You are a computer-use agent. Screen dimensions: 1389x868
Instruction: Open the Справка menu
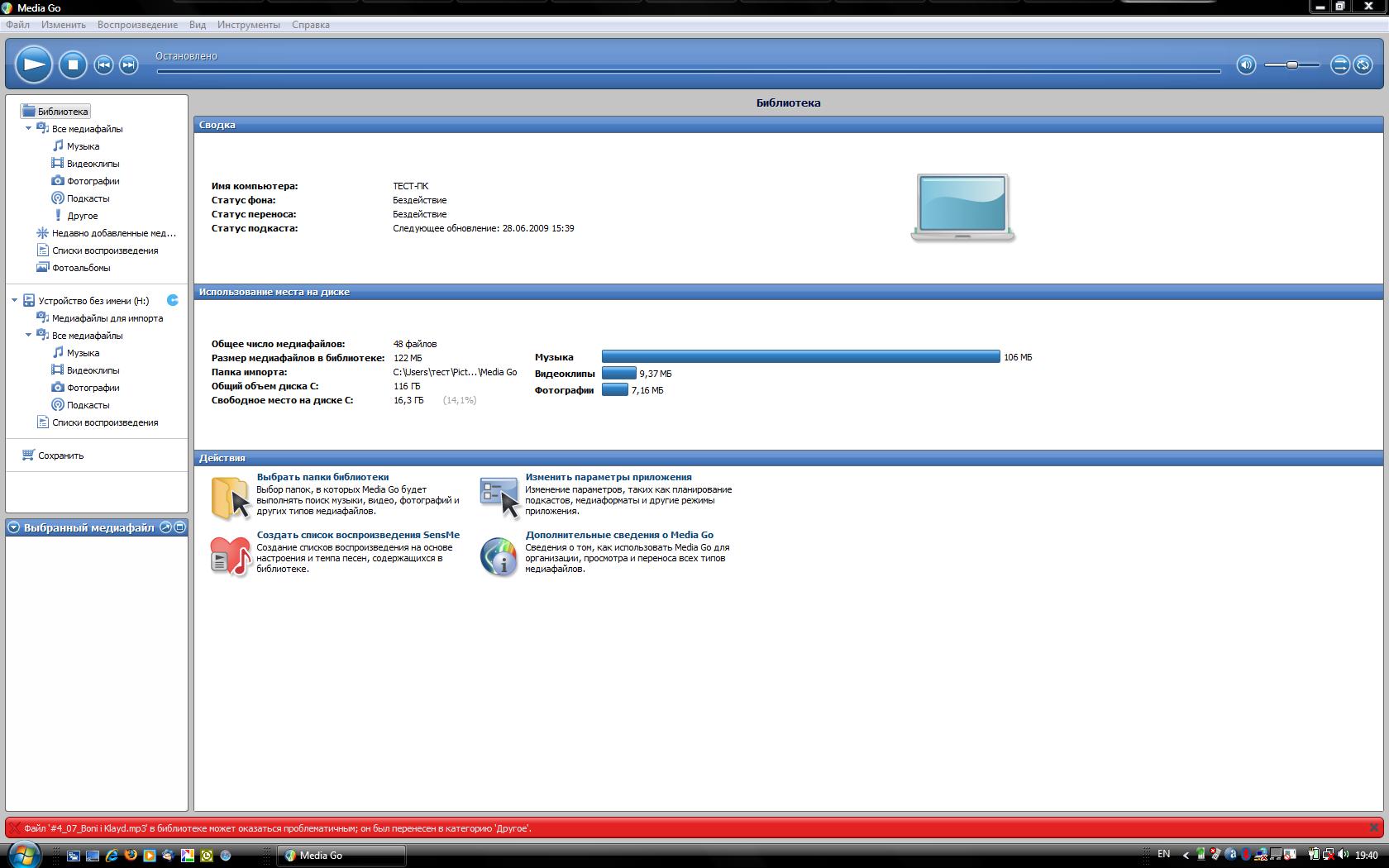(311, 25)
